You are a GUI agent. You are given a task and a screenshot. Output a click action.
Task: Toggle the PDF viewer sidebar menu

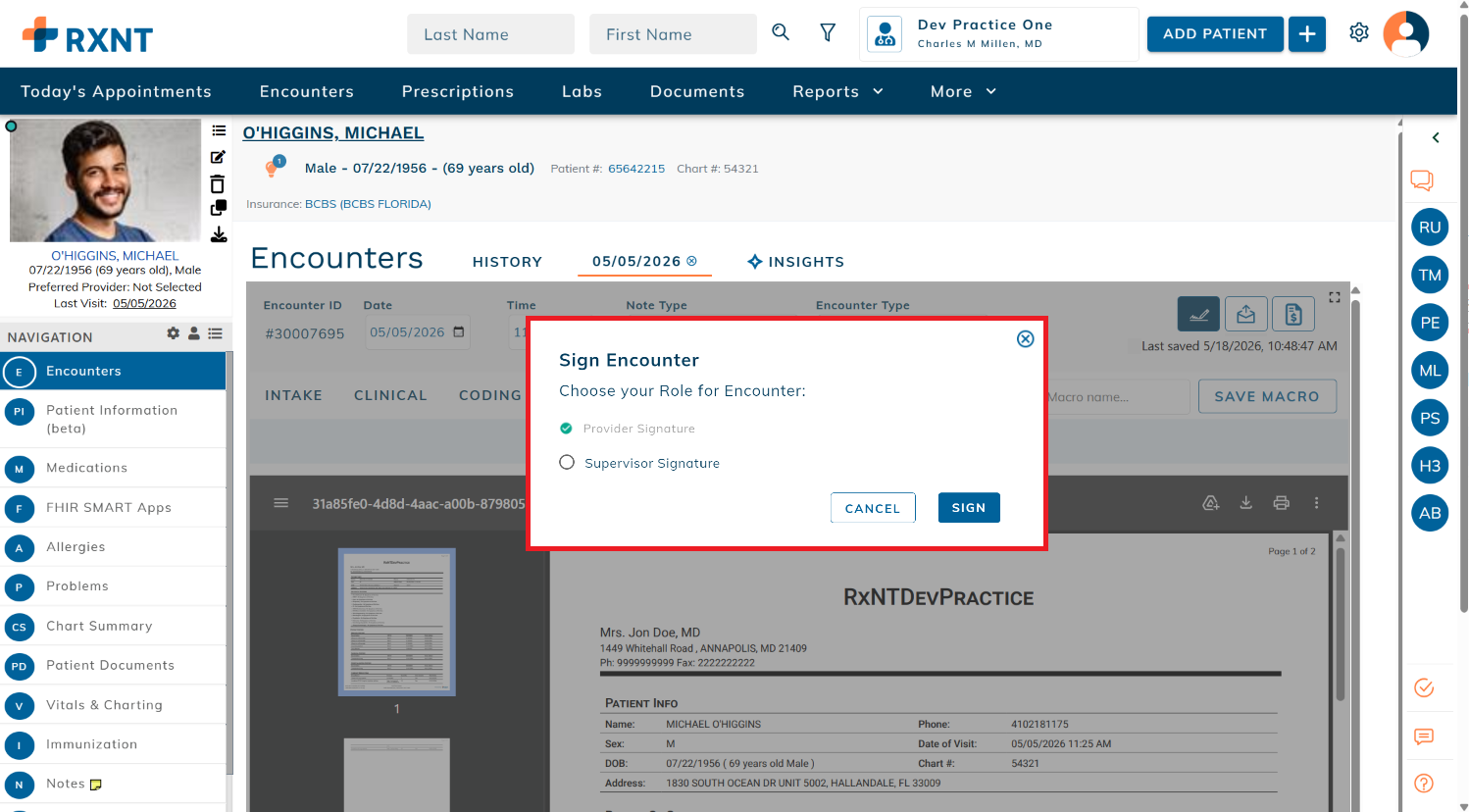tap(281, 503)
